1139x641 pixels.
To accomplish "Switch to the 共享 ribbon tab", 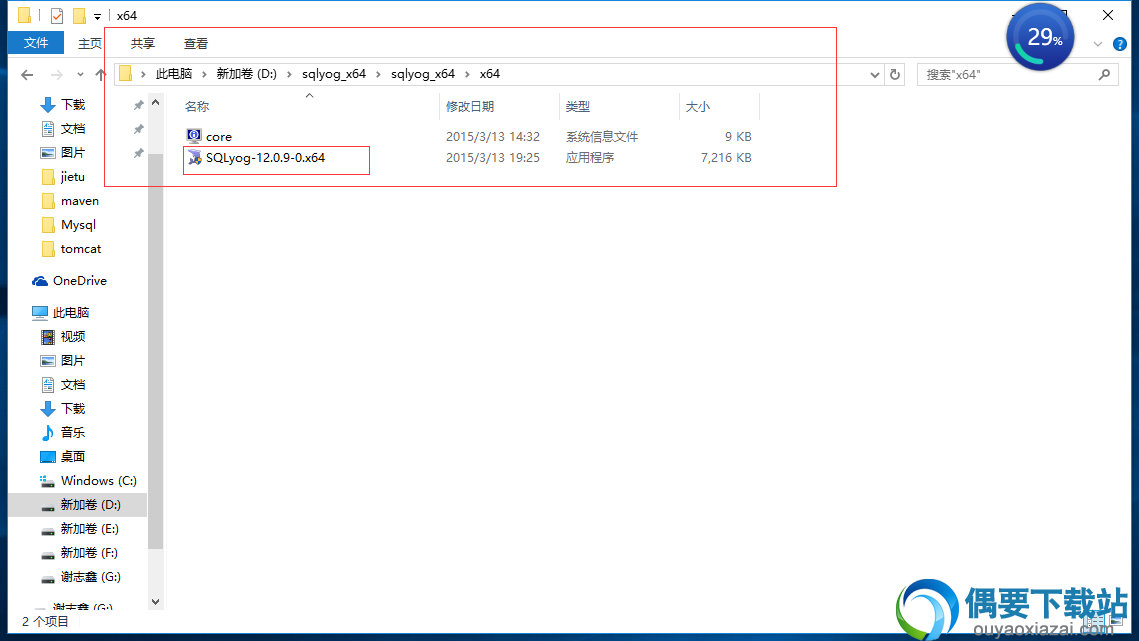I will click(x=142, y=44).
